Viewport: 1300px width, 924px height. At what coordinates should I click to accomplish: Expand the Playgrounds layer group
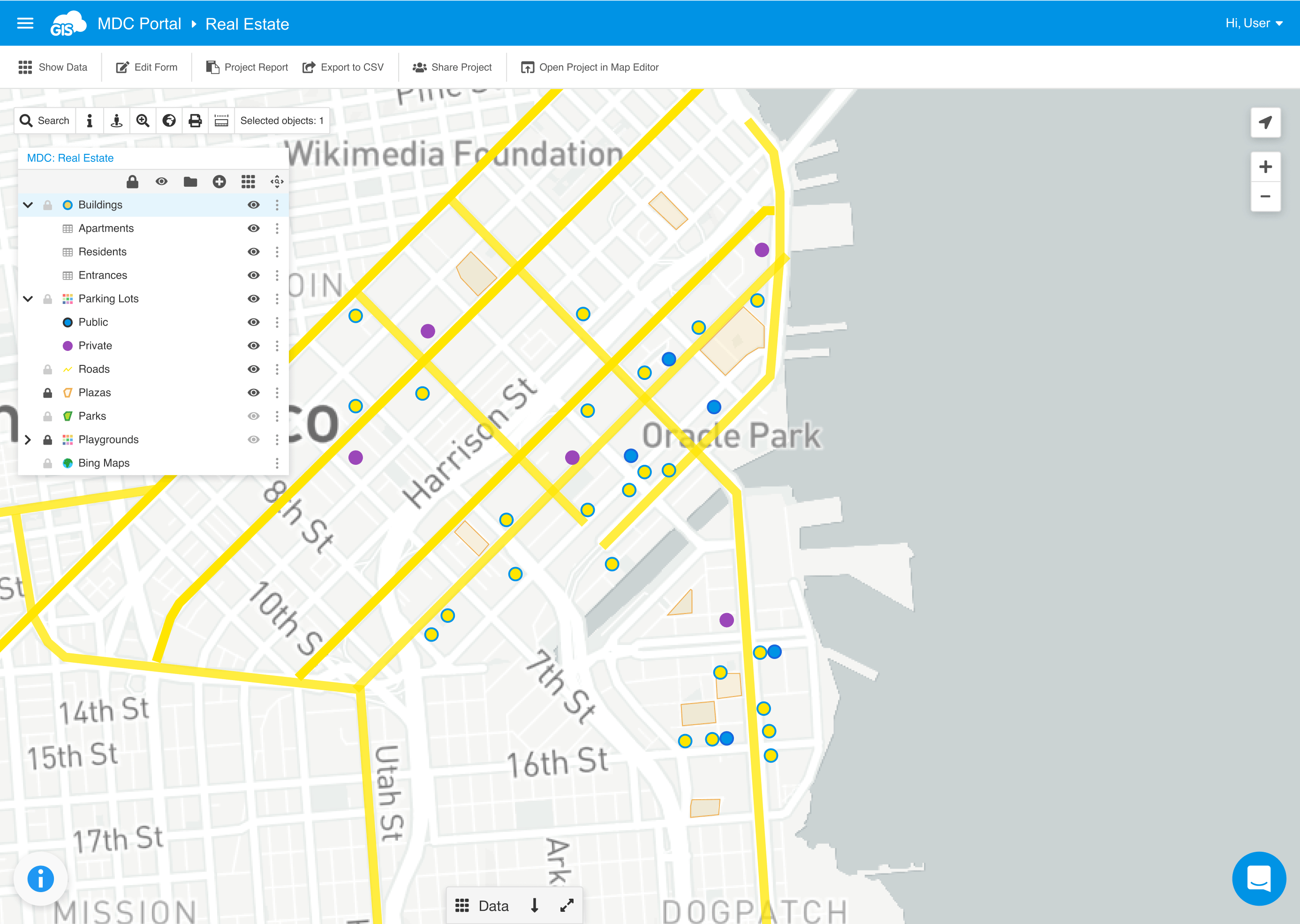(x=28, y=439)
